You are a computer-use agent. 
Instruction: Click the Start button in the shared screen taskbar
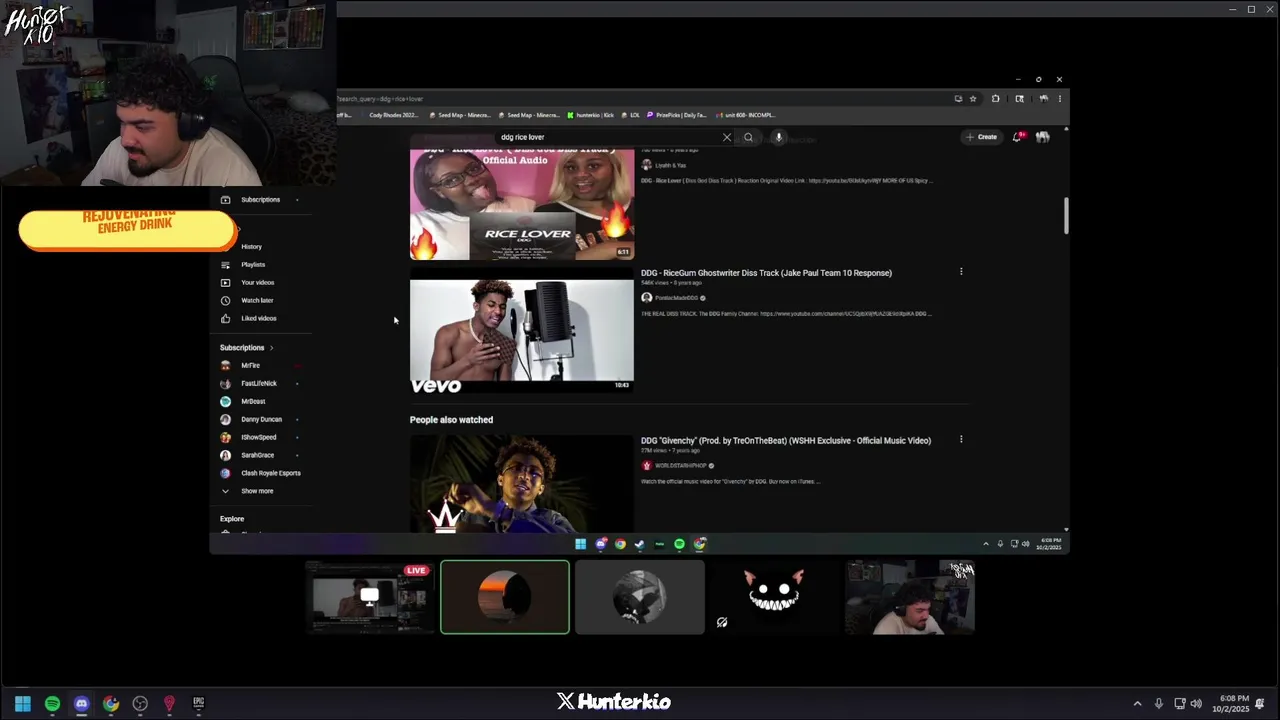pyautogui.click(x=580, y=544)
